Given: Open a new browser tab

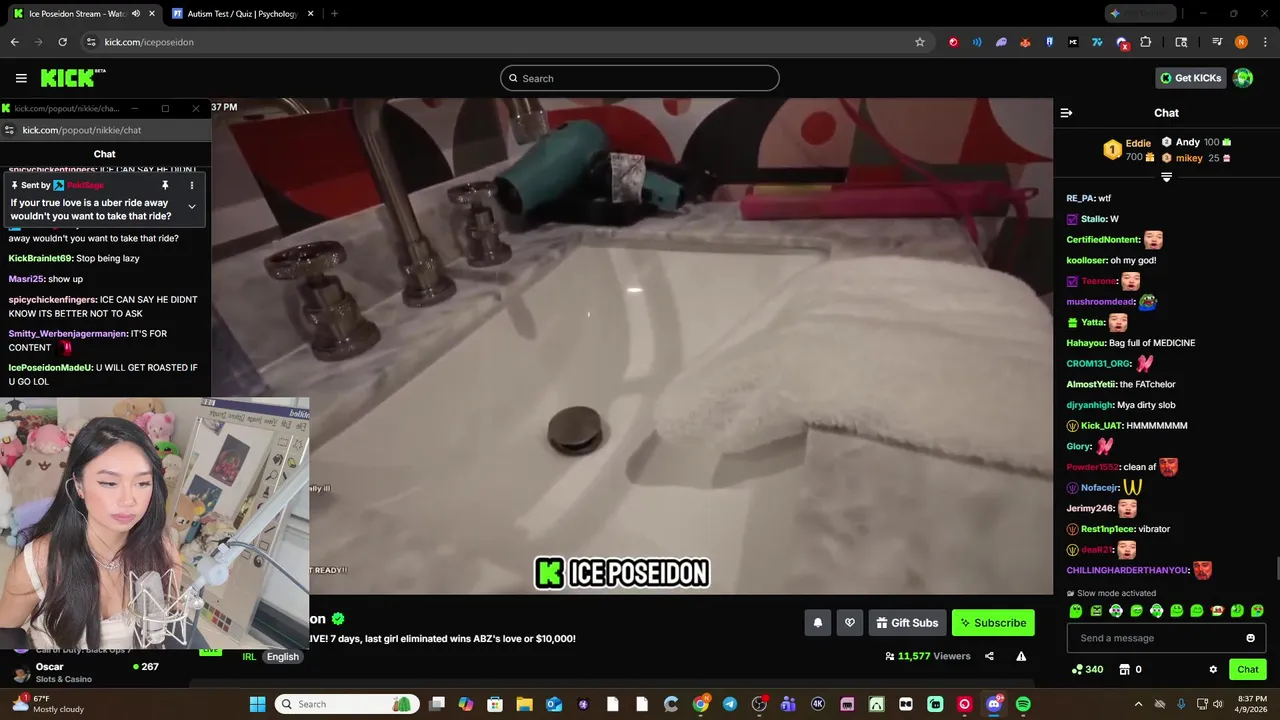Looking at the screenshot, I should [334, 14].
